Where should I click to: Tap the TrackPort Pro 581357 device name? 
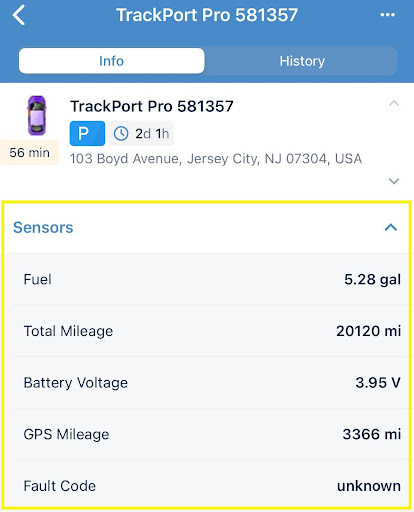coord(152,107)
